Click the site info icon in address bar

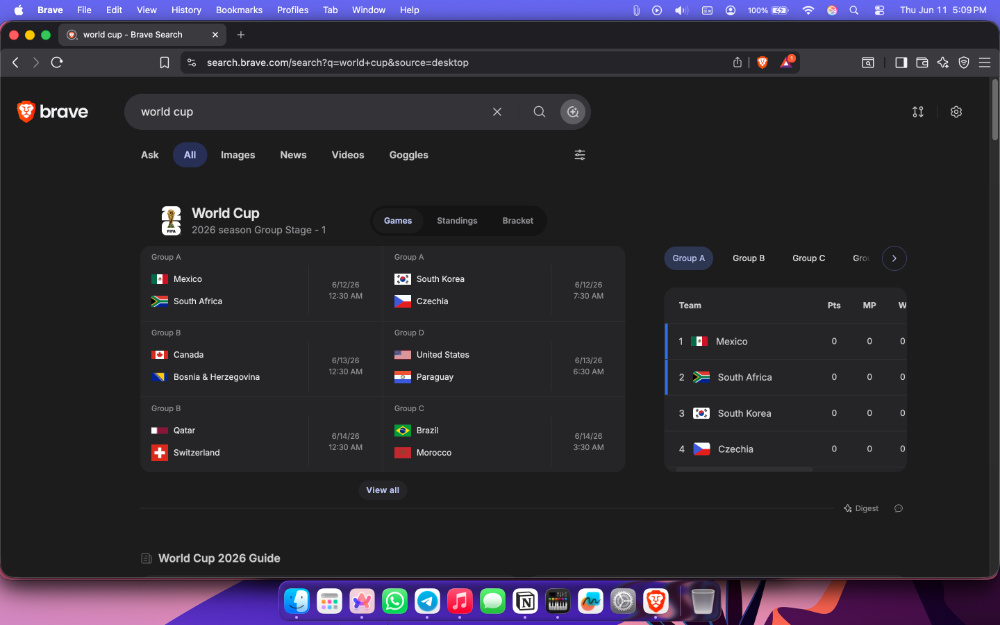[x=191, y=62]
